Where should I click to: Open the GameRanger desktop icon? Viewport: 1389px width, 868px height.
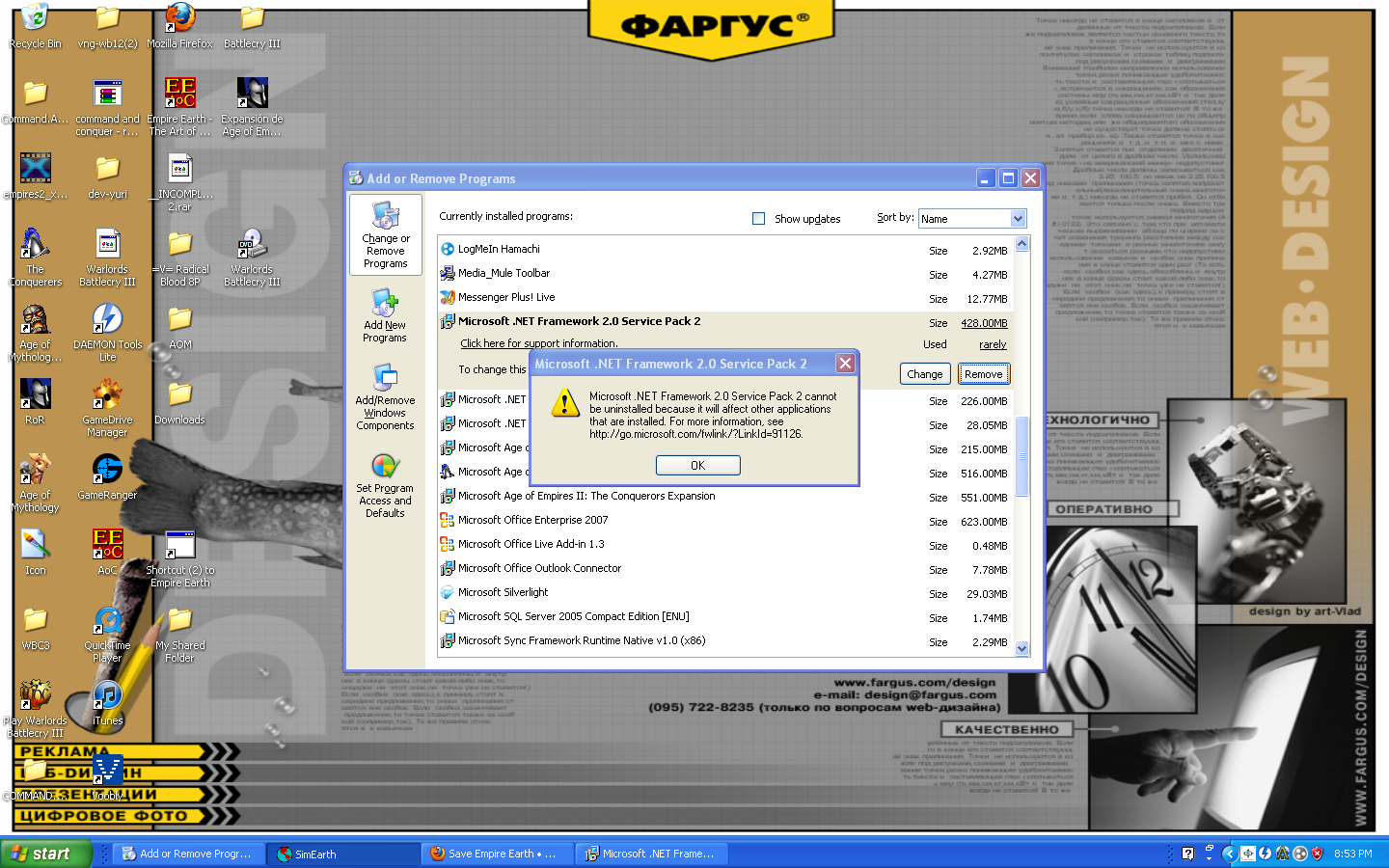click(107, 476)
